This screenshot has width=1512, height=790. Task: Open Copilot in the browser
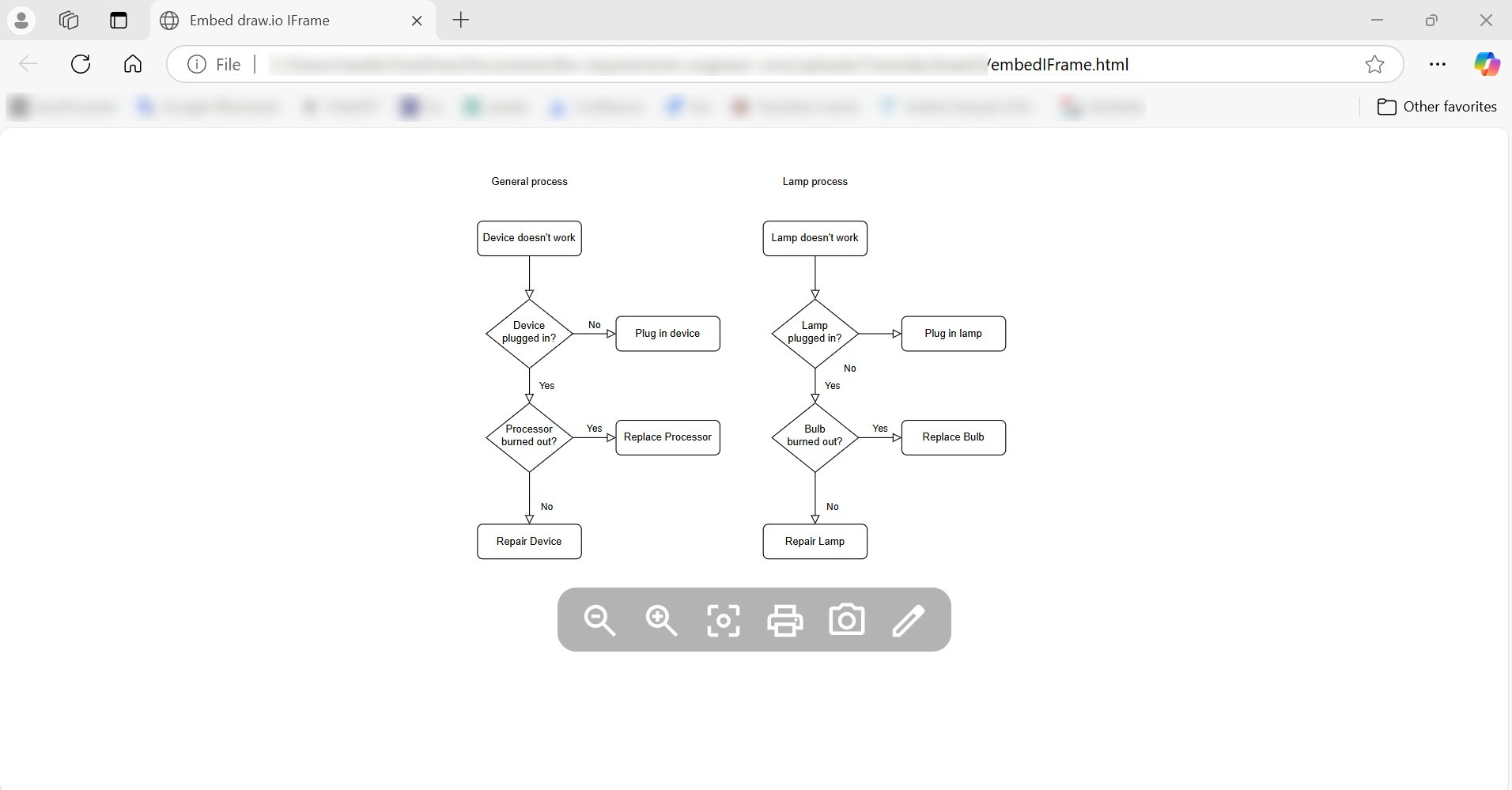pos(1487,64)
